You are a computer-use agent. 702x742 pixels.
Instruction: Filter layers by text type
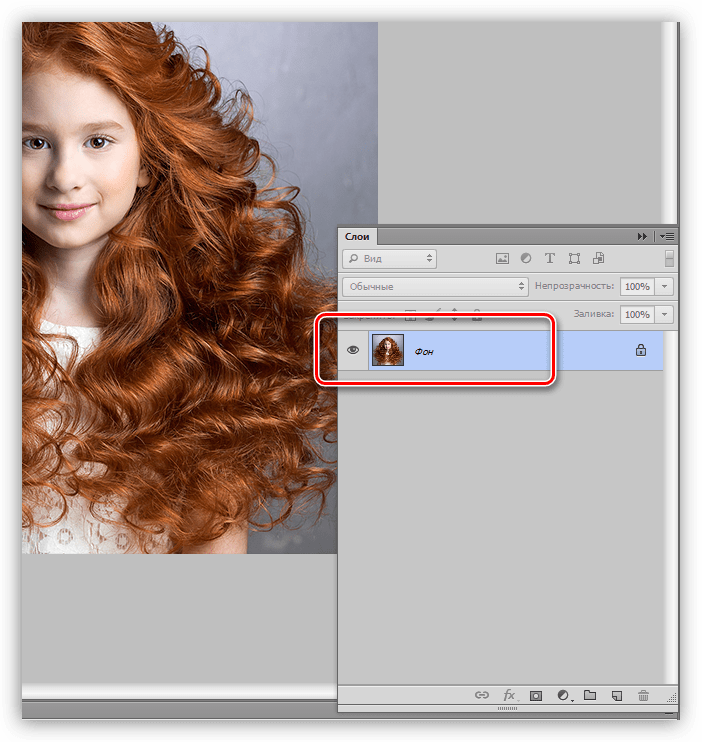[549, 258]
